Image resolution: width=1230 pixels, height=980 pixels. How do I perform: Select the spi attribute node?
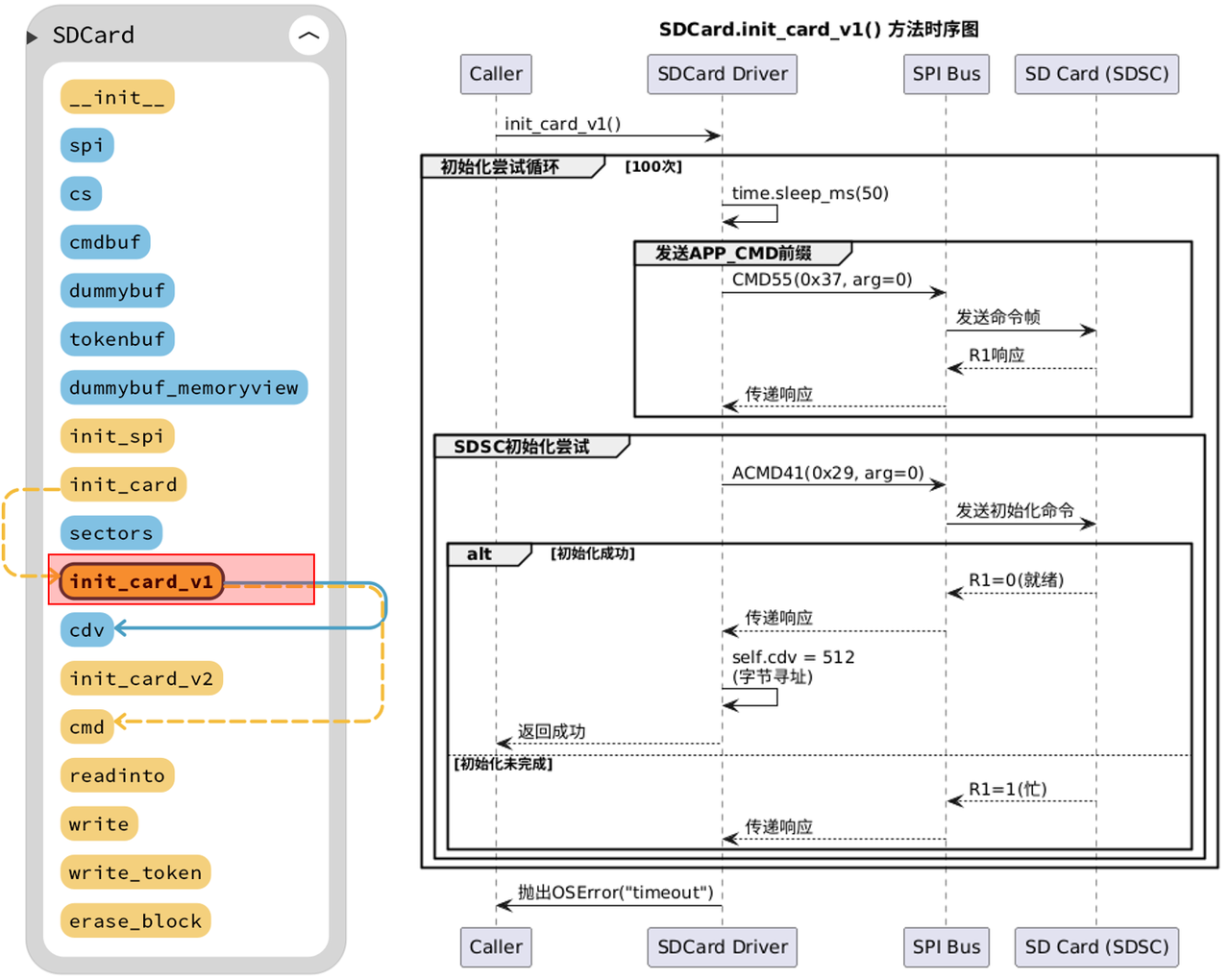coord(87,145)
